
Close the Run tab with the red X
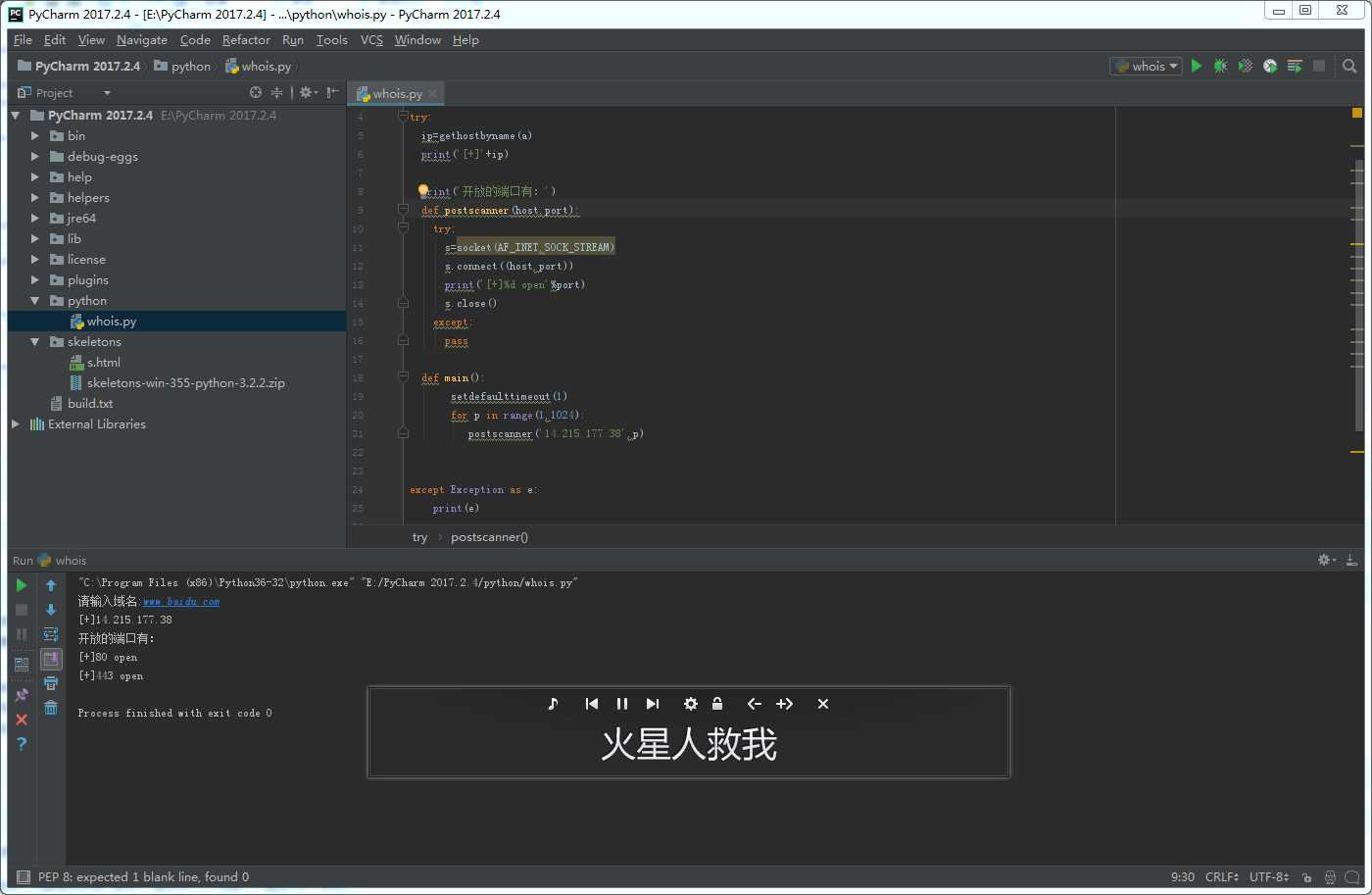click(x=22, y=720)
